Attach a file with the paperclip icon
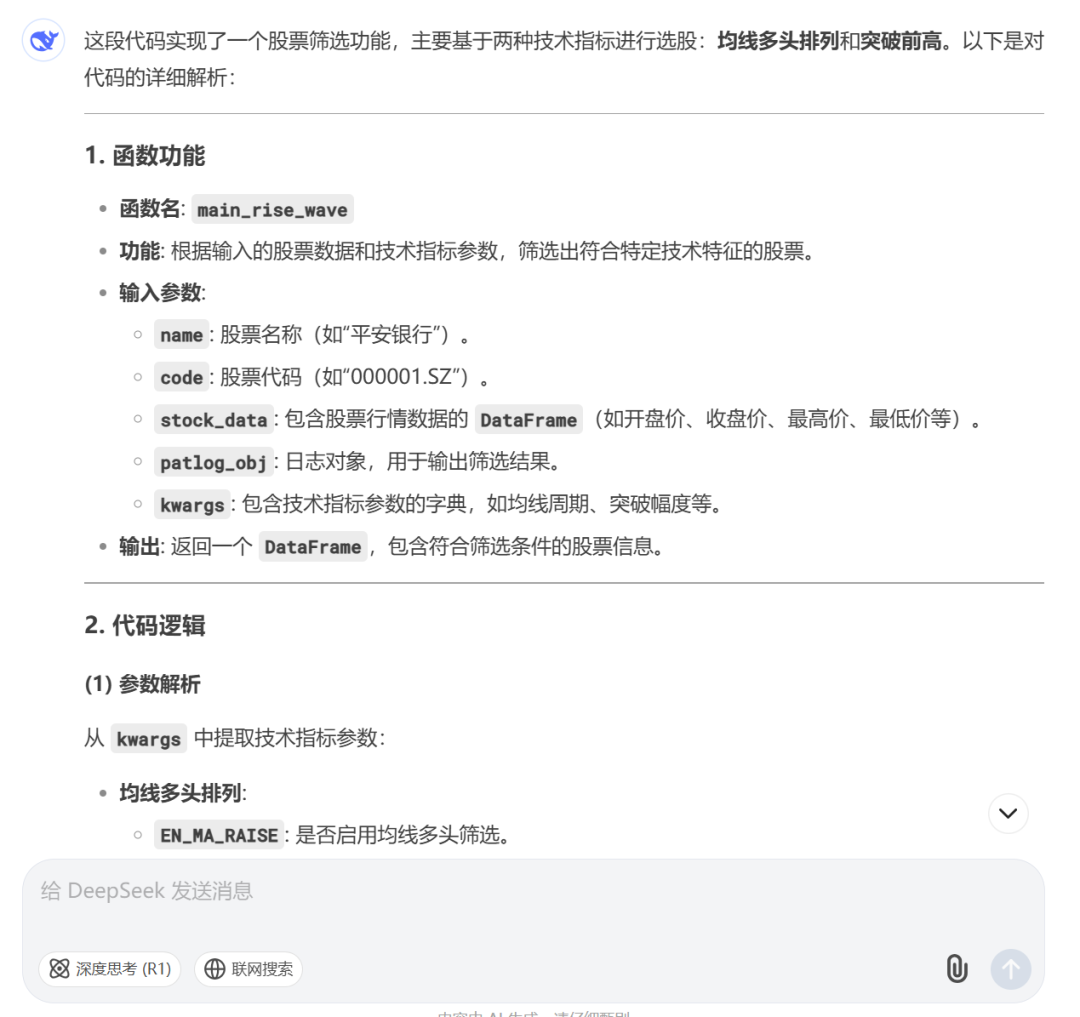The width and height of the screenshot is (1080, 1017). (x=957, y=968)
